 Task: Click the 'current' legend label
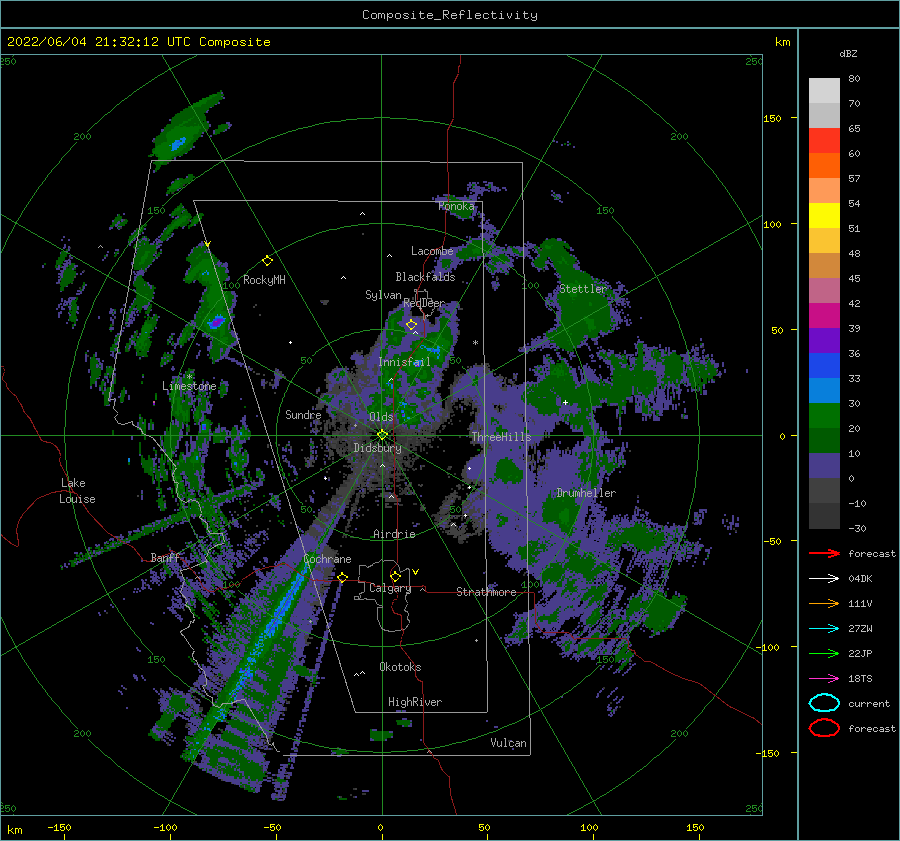869,703
